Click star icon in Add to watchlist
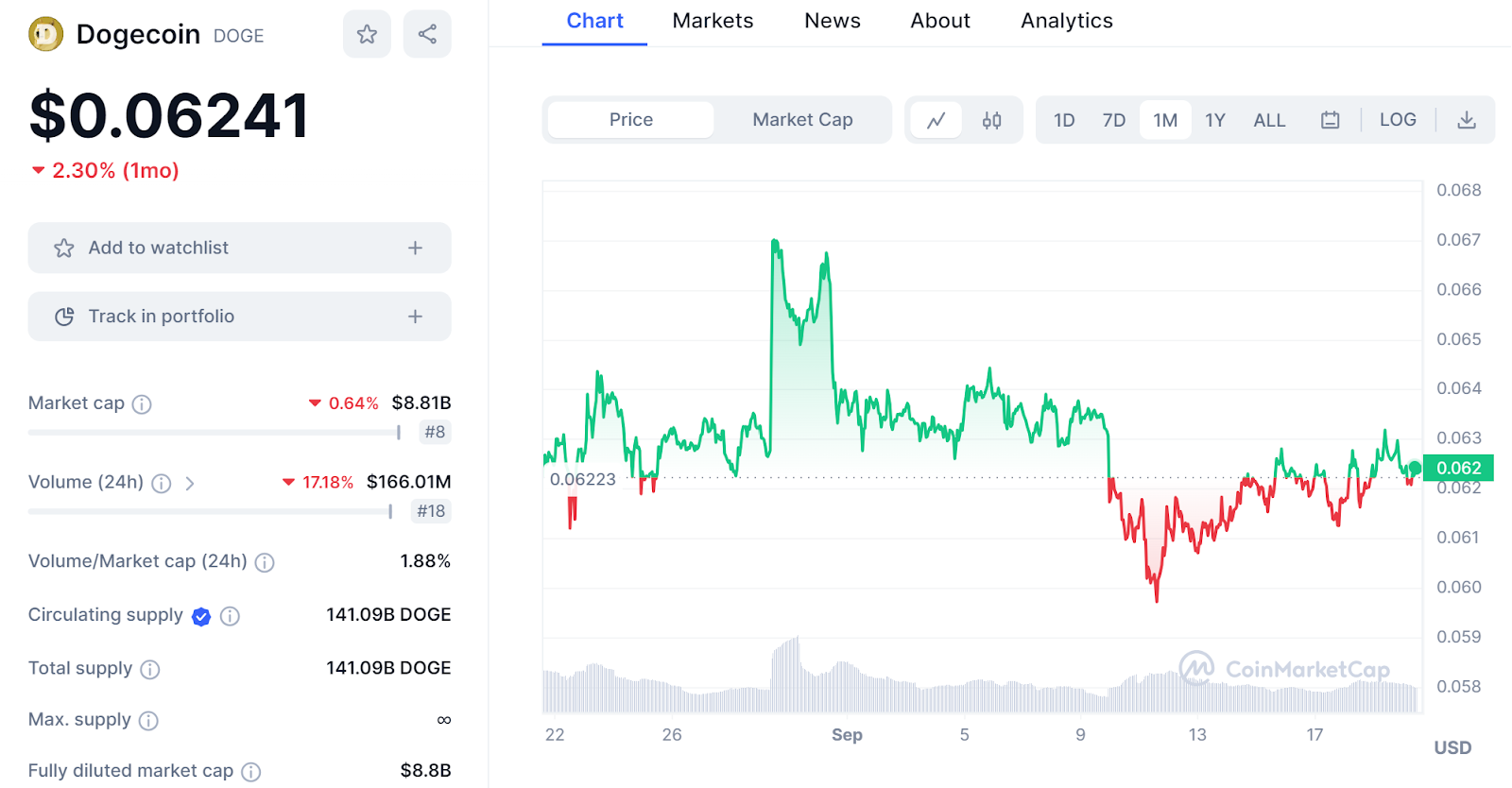Screen dimensions: 1512x788 64,248
